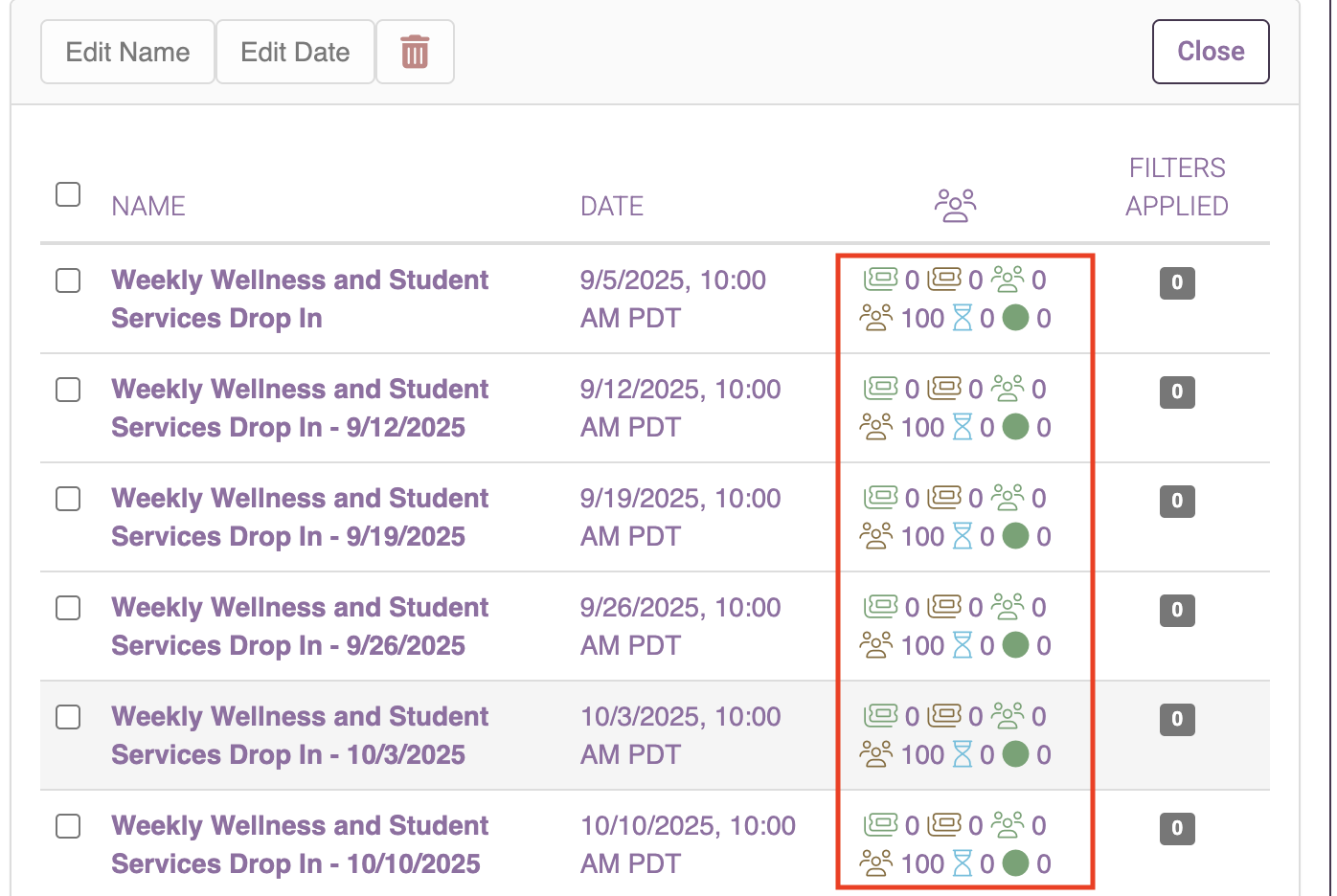Click green ticket icon in 9/5/2025 row
The image size is (1337, 896).
click(x=881, y=280)
